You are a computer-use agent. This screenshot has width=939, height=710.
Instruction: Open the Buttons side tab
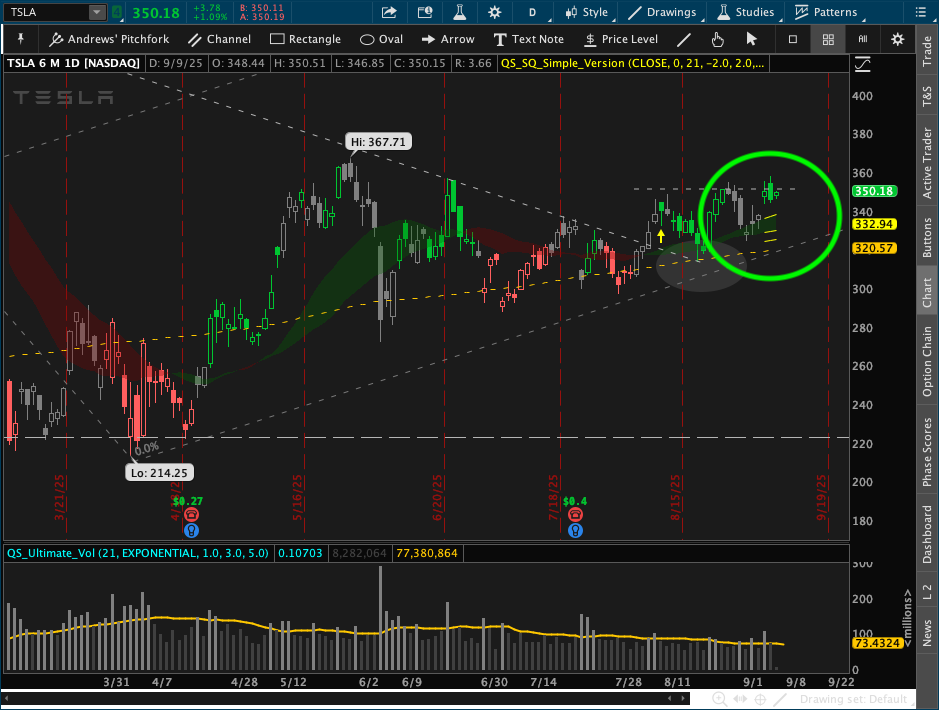tap(927, 237)
